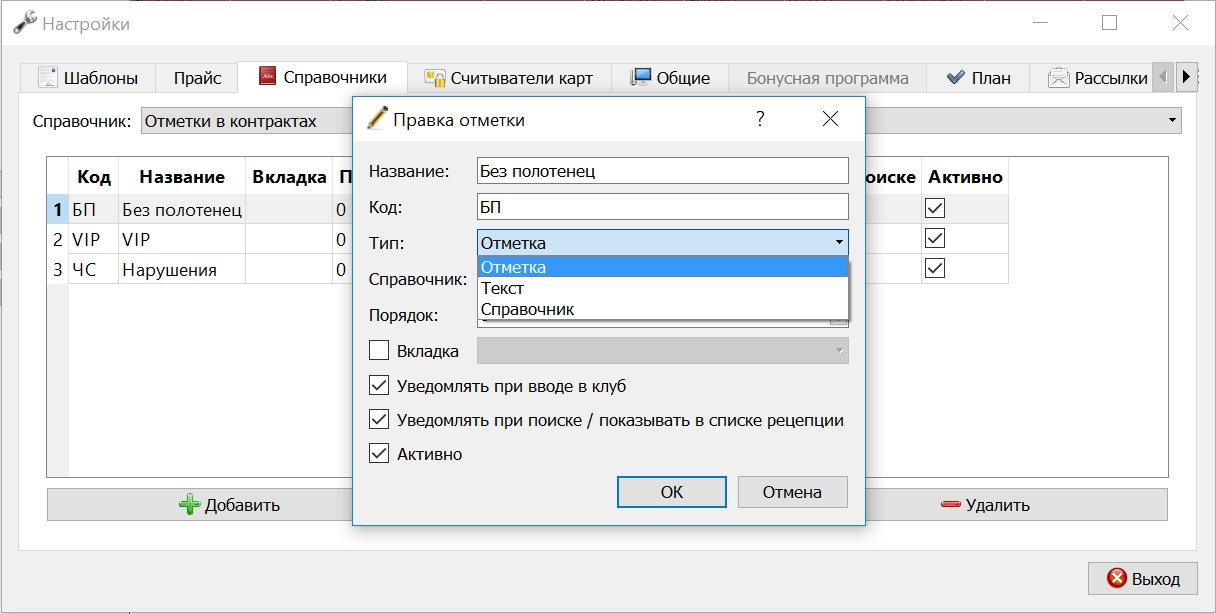Viewport: 1216px width, 614px height.
Task: Select the Нарушения table cell
Action: [182, 270]
